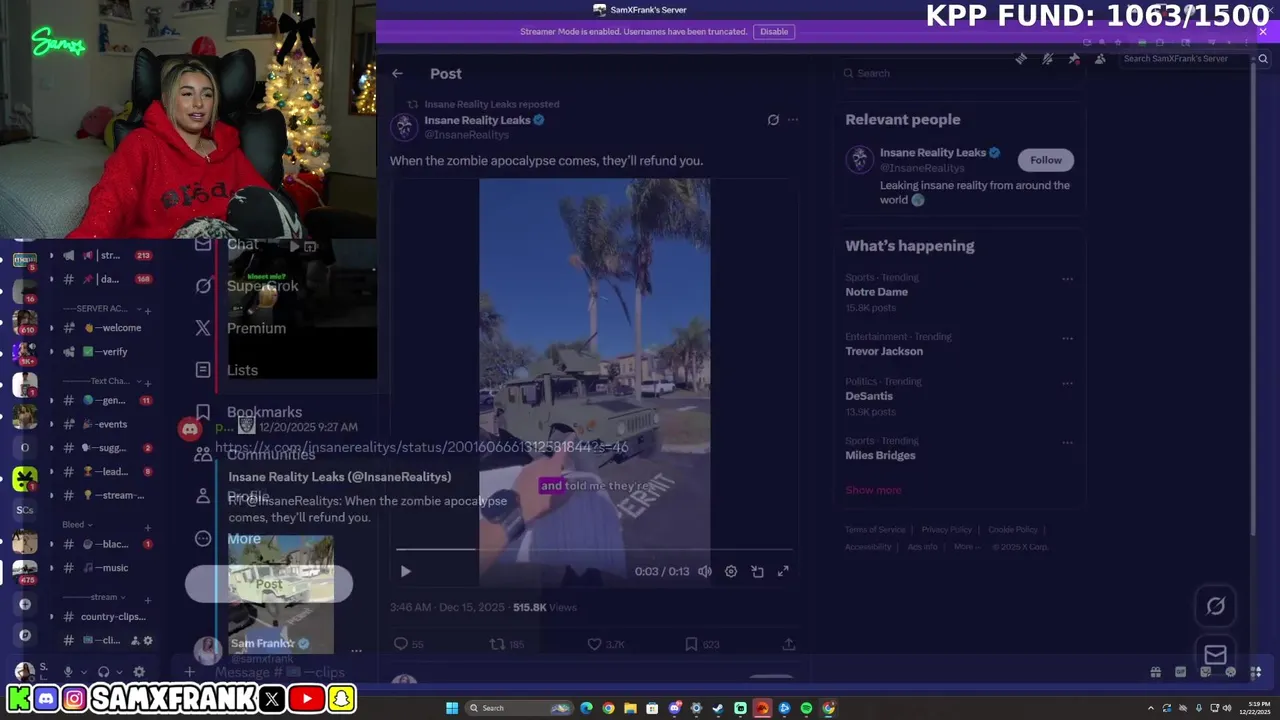Toggle Discord microphone mute

click(x=68, y=672)
